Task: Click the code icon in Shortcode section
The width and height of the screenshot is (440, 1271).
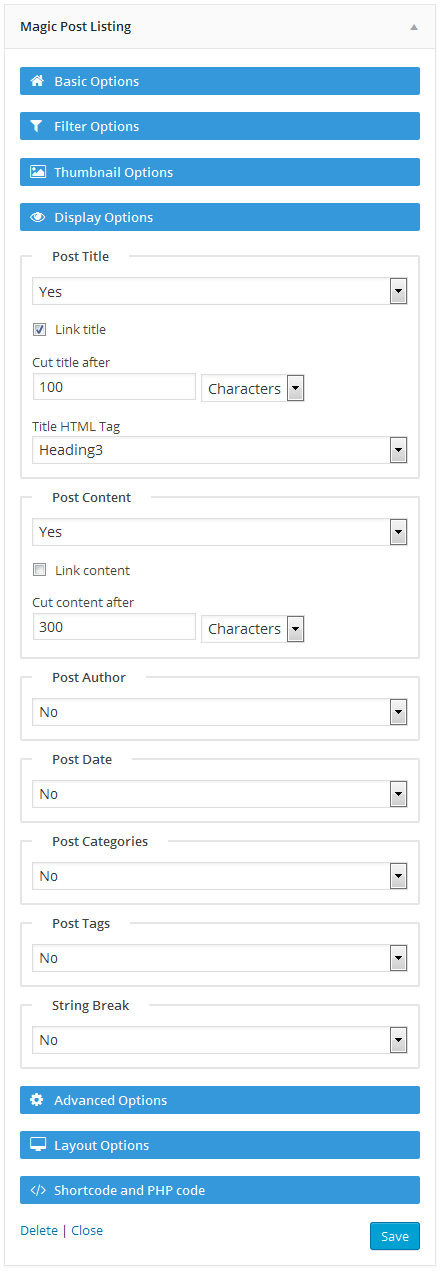Action: [37, 1190]
